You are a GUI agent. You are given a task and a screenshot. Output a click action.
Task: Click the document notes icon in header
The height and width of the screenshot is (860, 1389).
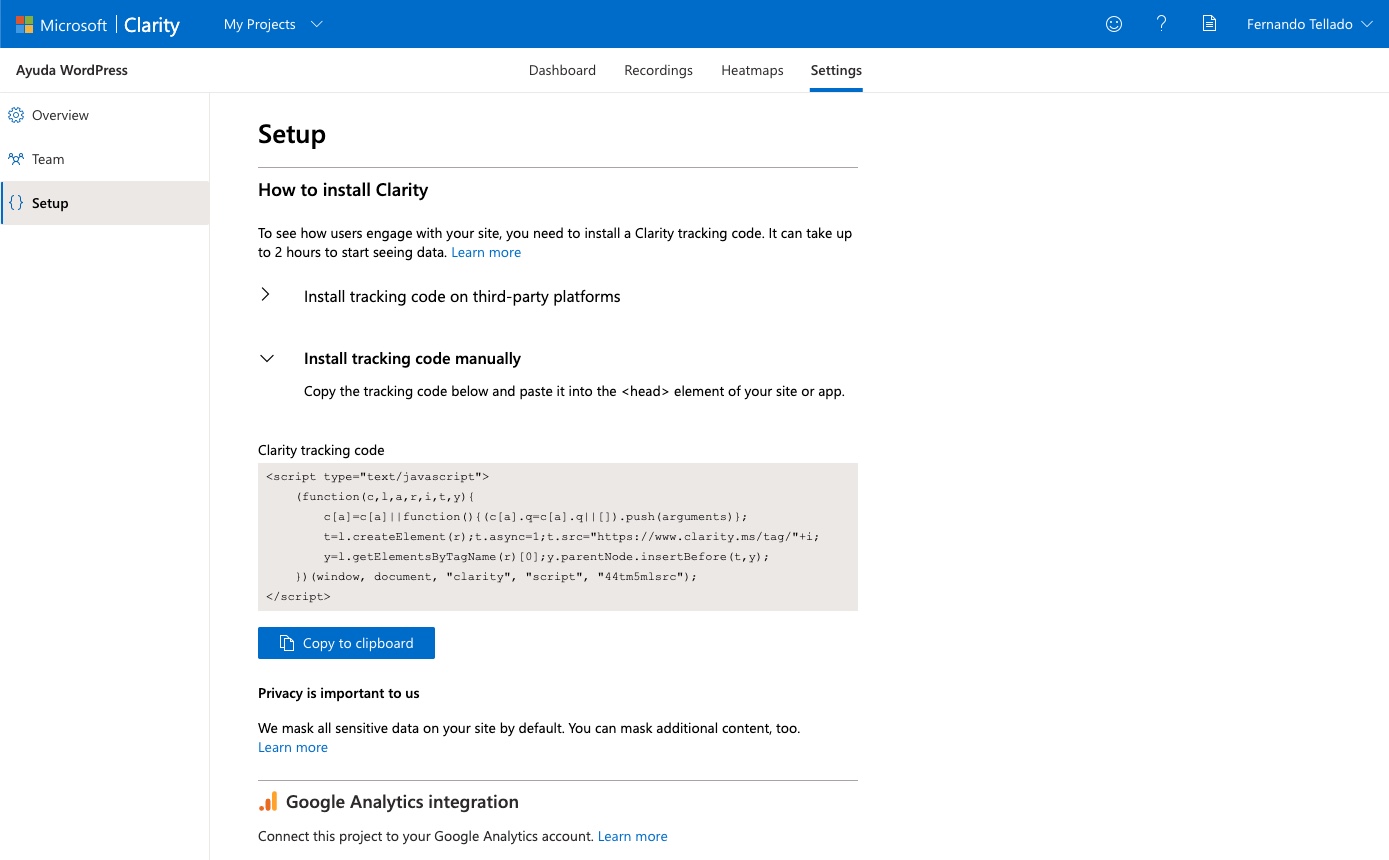coord(1209,24)
